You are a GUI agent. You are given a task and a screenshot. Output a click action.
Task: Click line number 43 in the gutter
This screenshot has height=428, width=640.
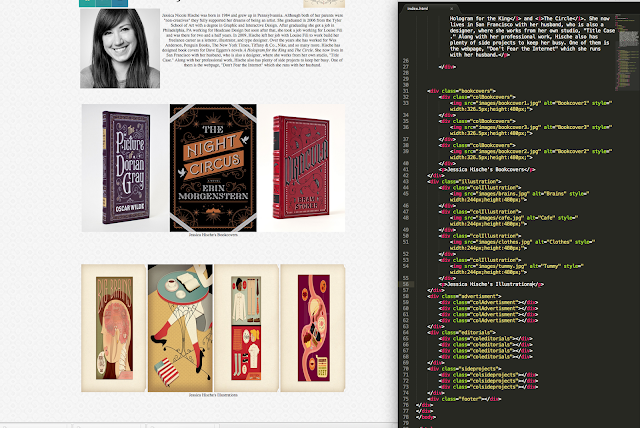(x=405, y=182)
